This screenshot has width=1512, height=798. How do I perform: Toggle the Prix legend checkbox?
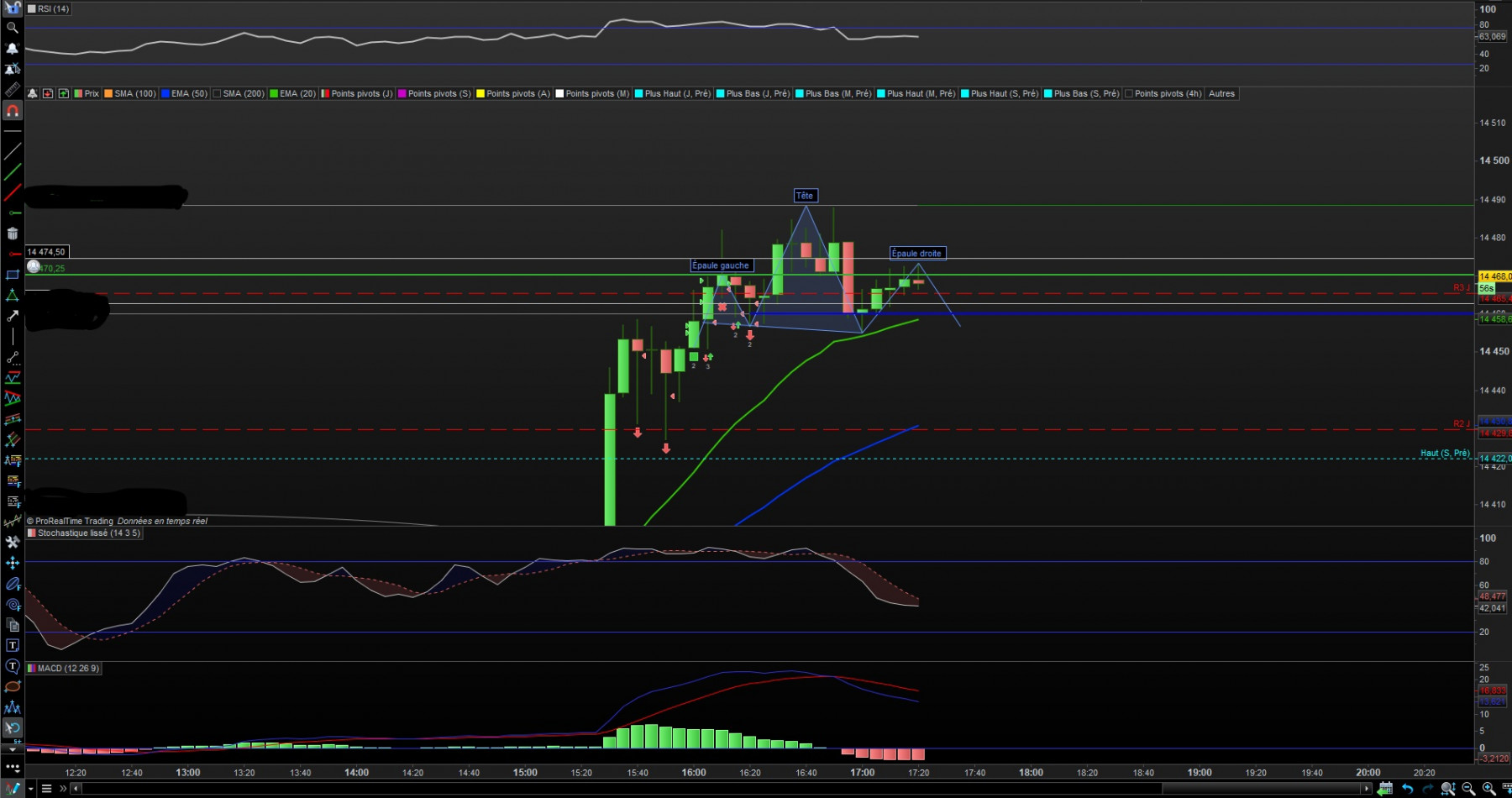click(78, 93)
